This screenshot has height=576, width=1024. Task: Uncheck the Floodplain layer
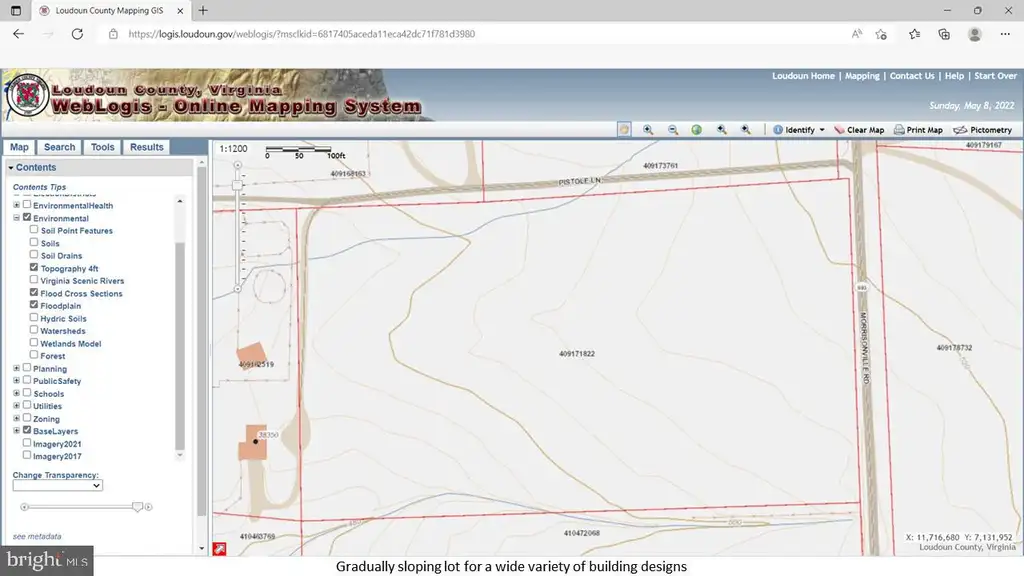tap(34, 305)
